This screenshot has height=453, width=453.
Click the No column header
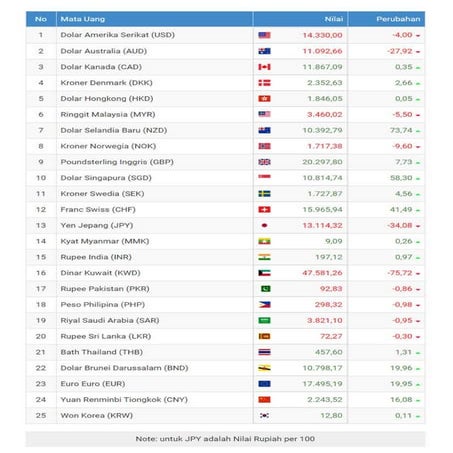point(41,19)
